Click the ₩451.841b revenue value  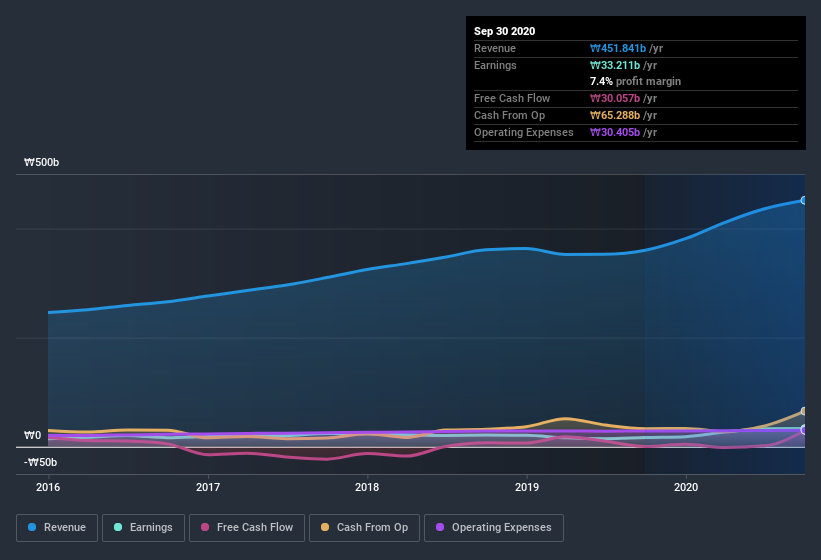(618, 48)
